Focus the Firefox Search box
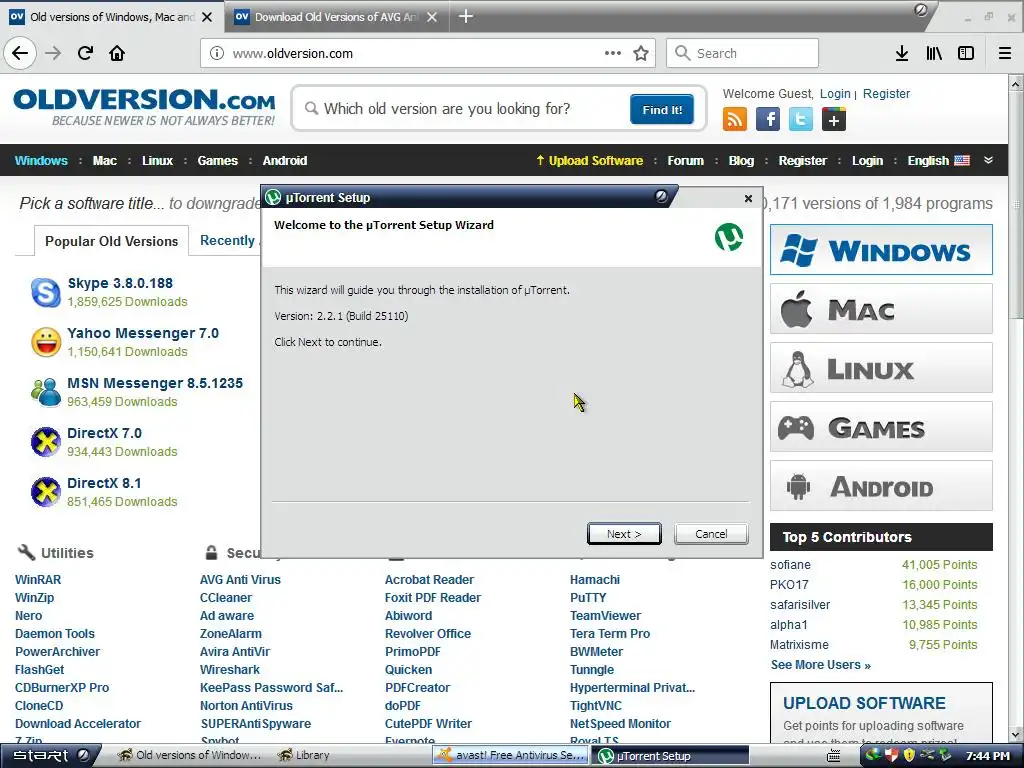The width and height of the screenshot is (1024, 768). coord(743,53)
